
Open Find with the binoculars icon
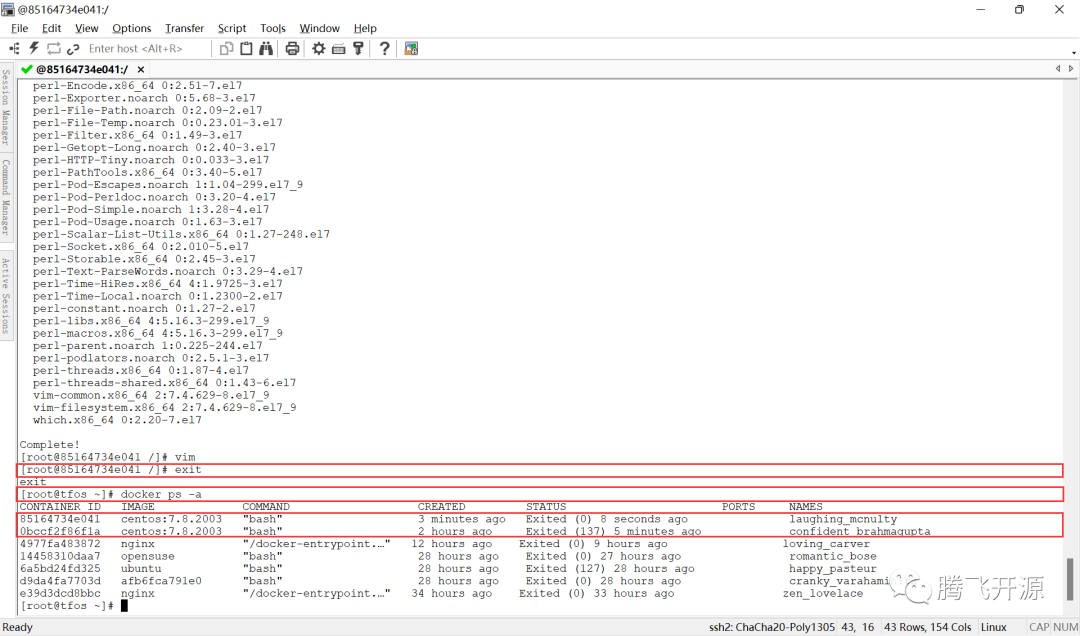266,48
